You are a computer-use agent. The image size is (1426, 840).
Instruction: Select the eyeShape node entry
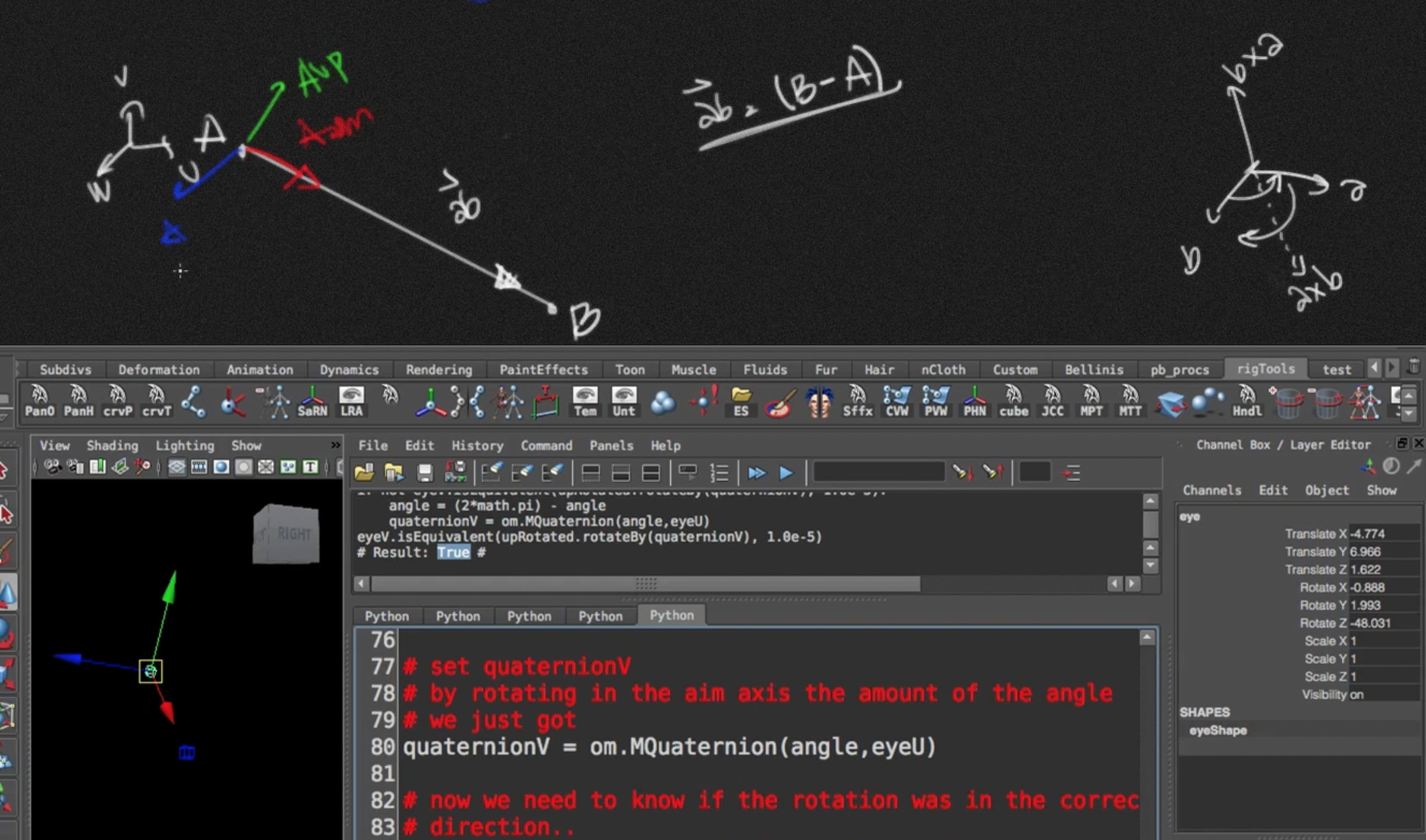click(x=1217, y=731)
